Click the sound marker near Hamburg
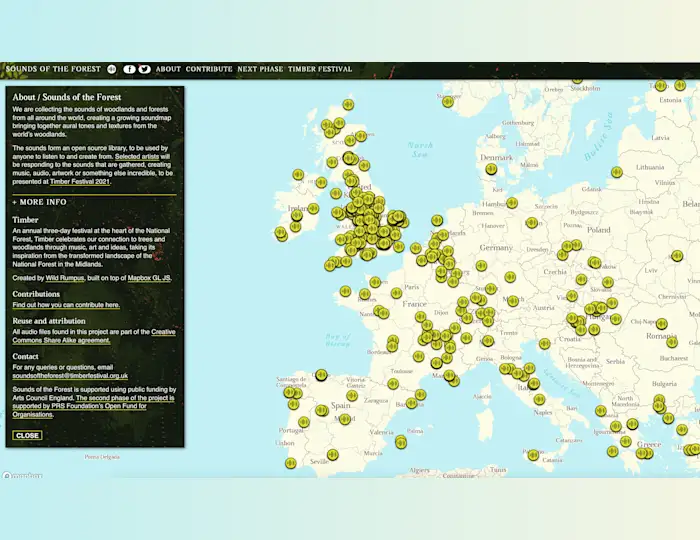This screenshot has height=540, width=700. 512,203
